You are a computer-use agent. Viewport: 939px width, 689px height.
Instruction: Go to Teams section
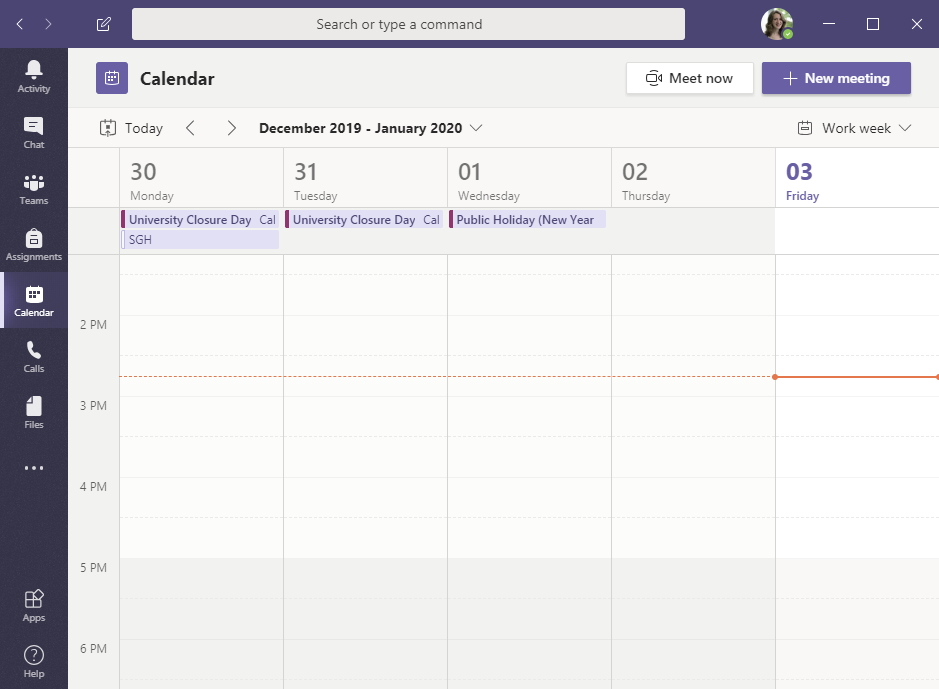point(34,187)
